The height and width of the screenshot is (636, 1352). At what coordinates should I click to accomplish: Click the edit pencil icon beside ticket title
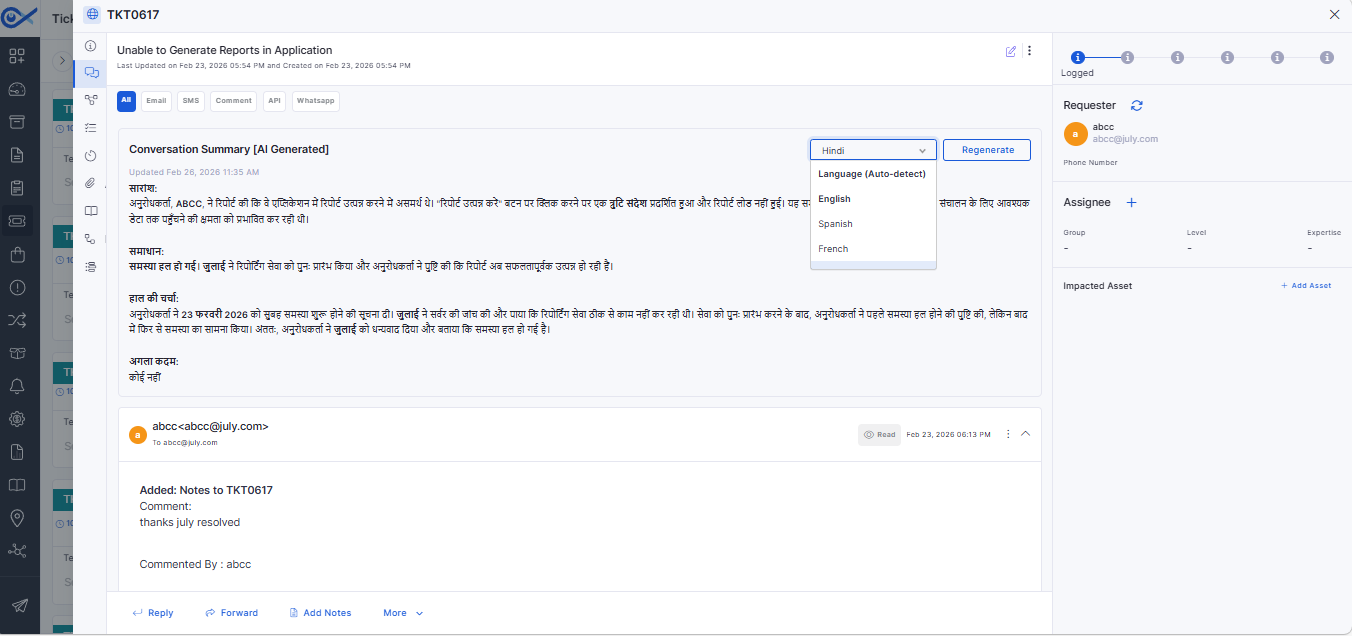(x=1011, y=51)
